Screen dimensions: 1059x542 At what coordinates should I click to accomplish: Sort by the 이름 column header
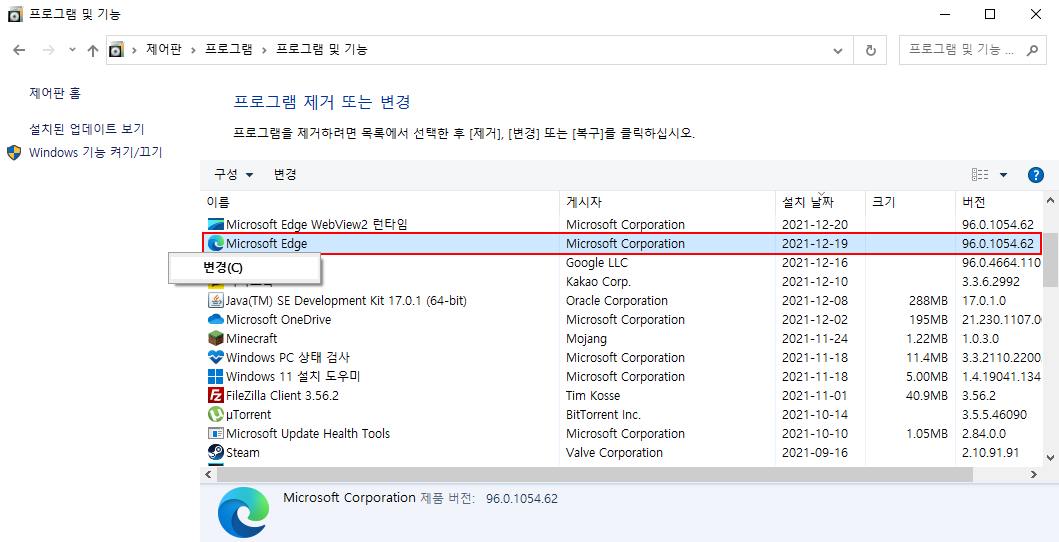point(380,202)
